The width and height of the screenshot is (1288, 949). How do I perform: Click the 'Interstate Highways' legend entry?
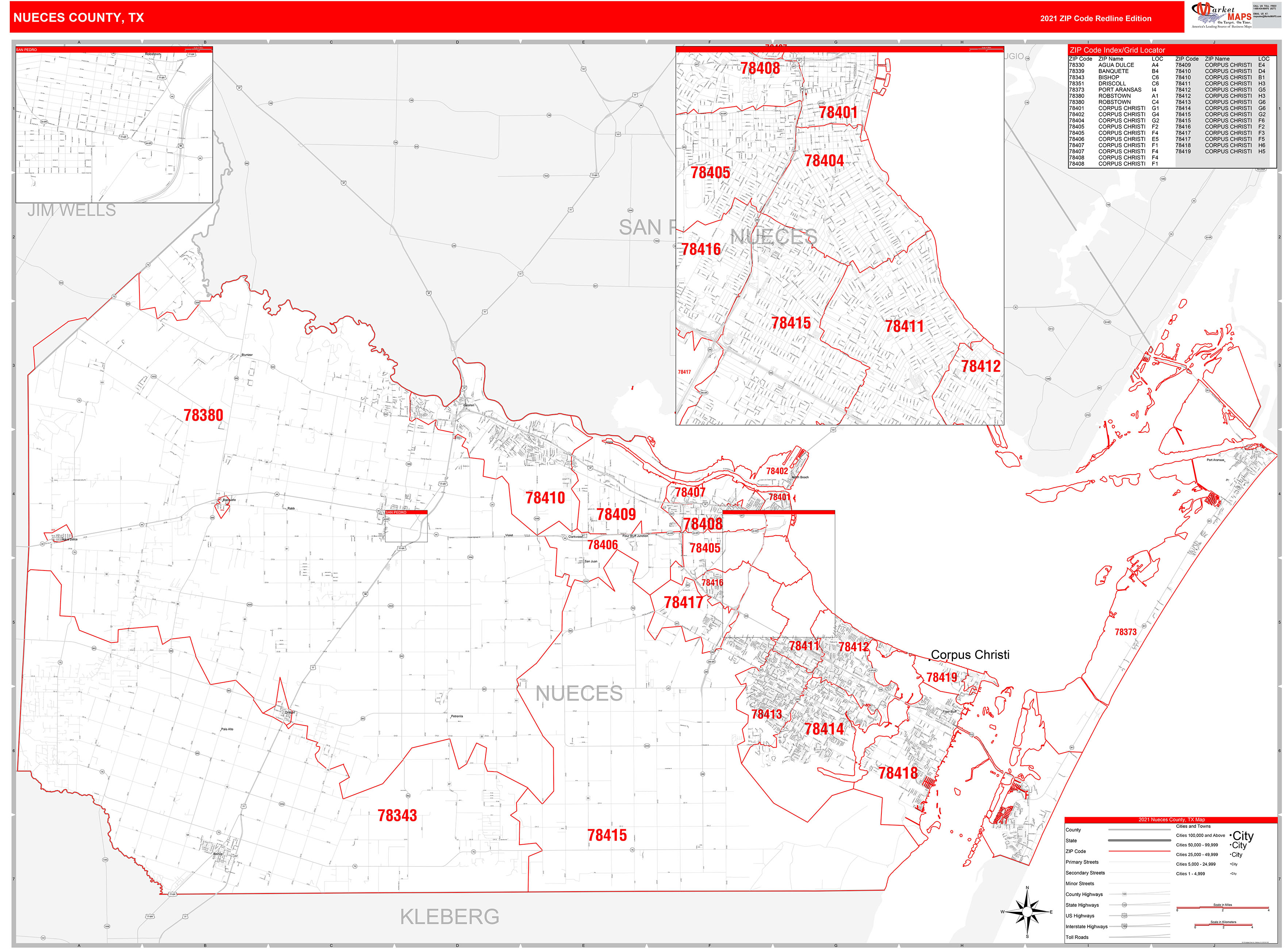pyautogui.click(x=1087, y=927)
